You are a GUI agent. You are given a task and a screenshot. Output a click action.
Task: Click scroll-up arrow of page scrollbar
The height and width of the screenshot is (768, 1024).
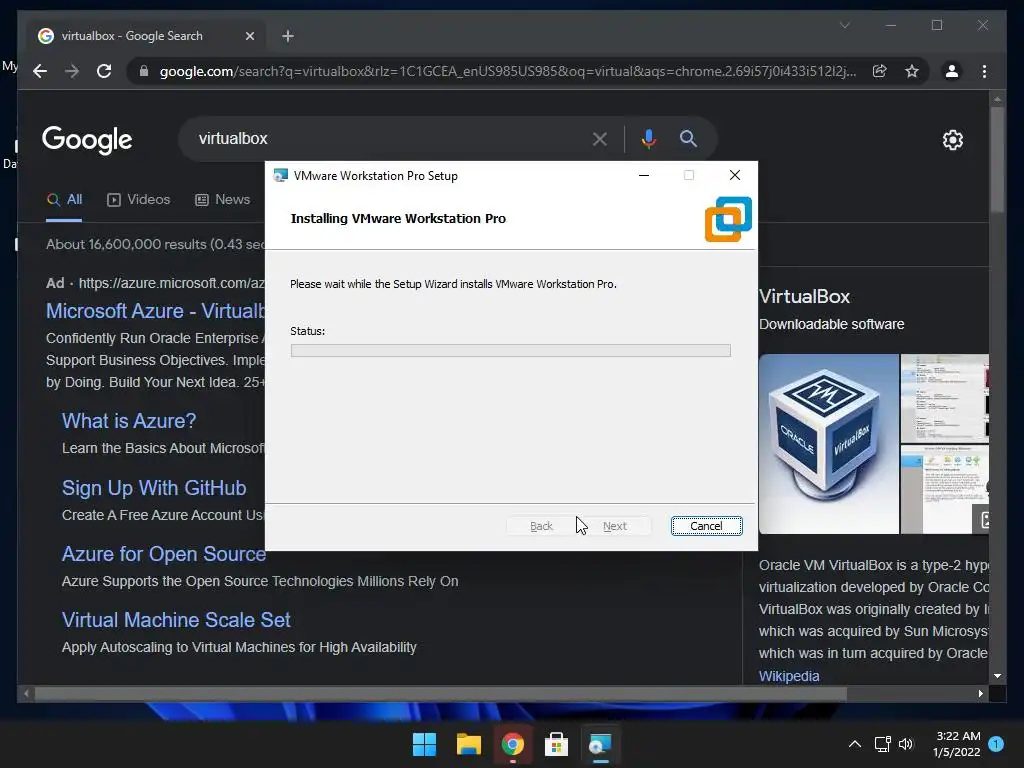997,100
